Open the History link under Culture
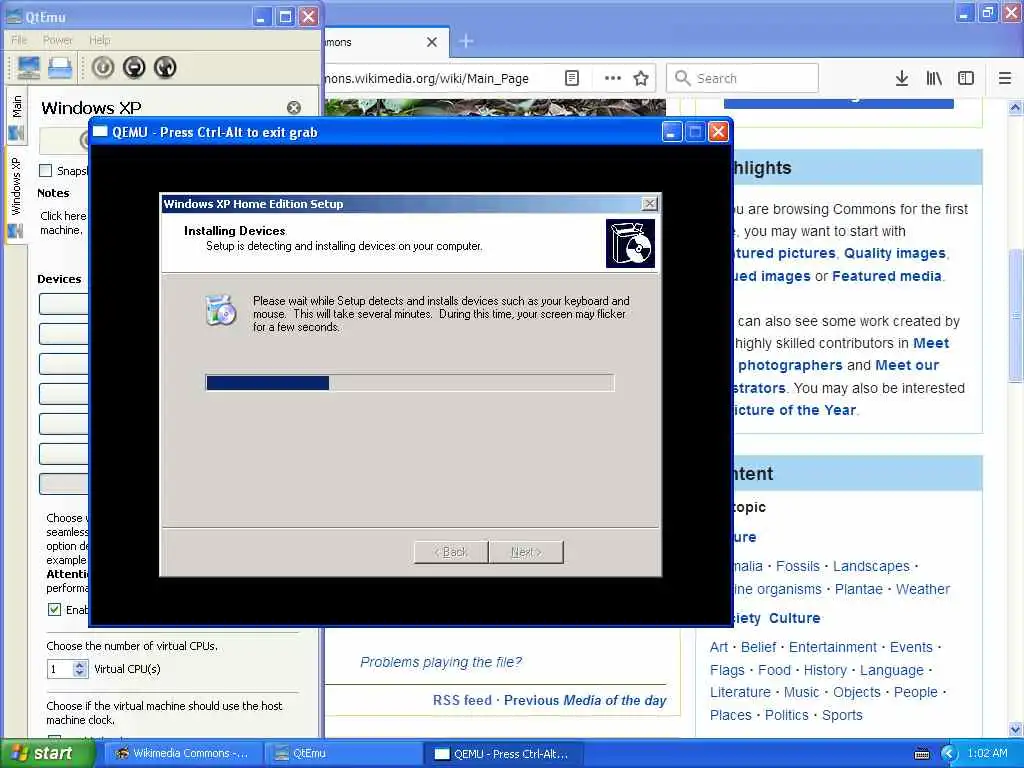Image resolution: width=1024 pixels, height=768 pixels. tap(825, 670)
